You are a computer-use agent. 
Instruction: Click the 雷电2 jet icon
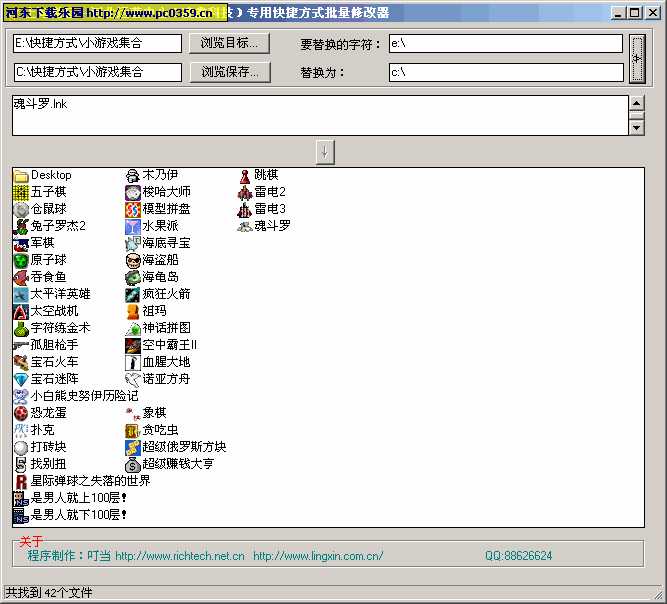point(245,192)
